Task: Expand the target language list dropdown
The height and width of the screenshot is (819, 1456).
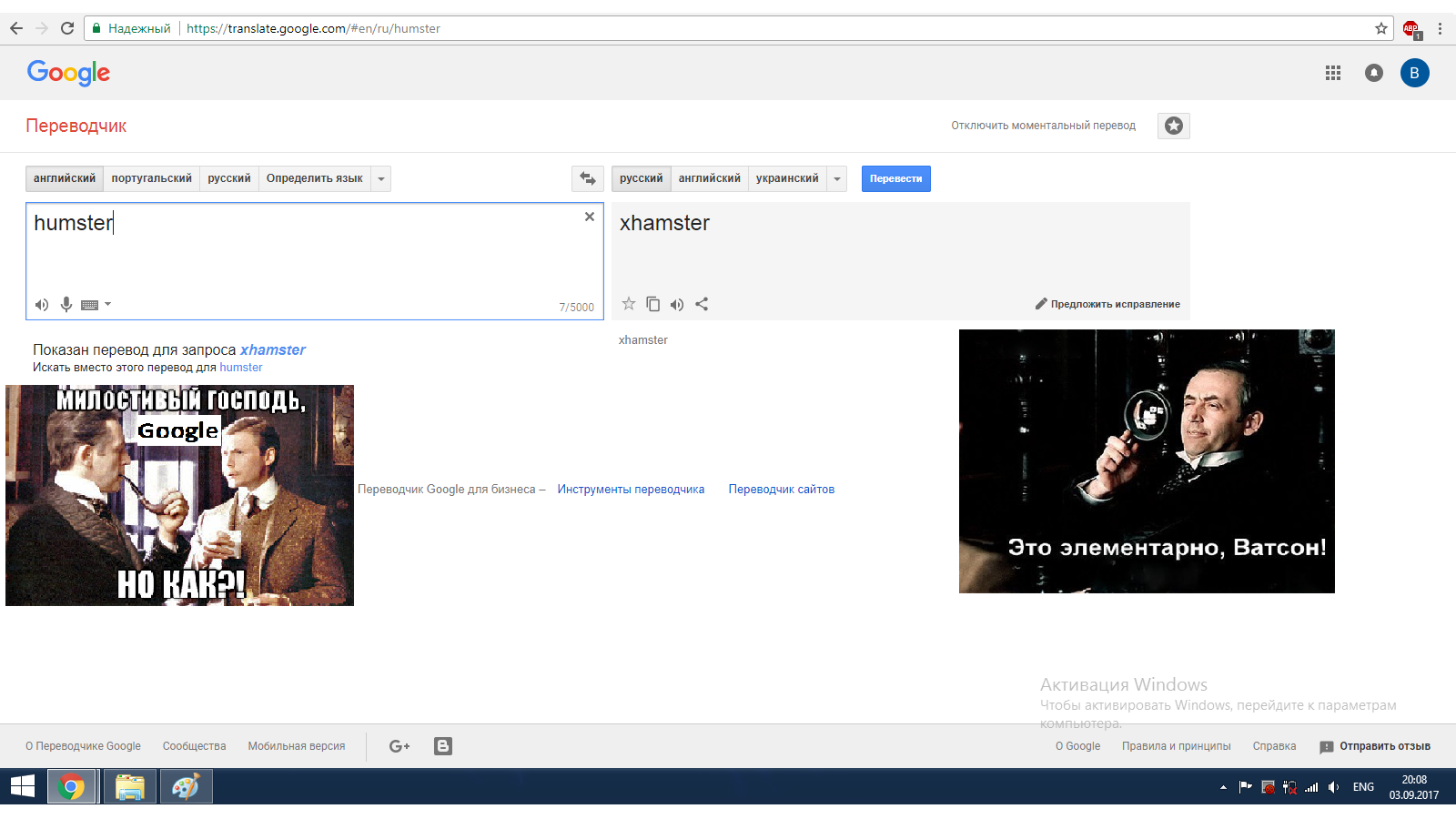Action: pyautogui.click(x=837, y=178)
